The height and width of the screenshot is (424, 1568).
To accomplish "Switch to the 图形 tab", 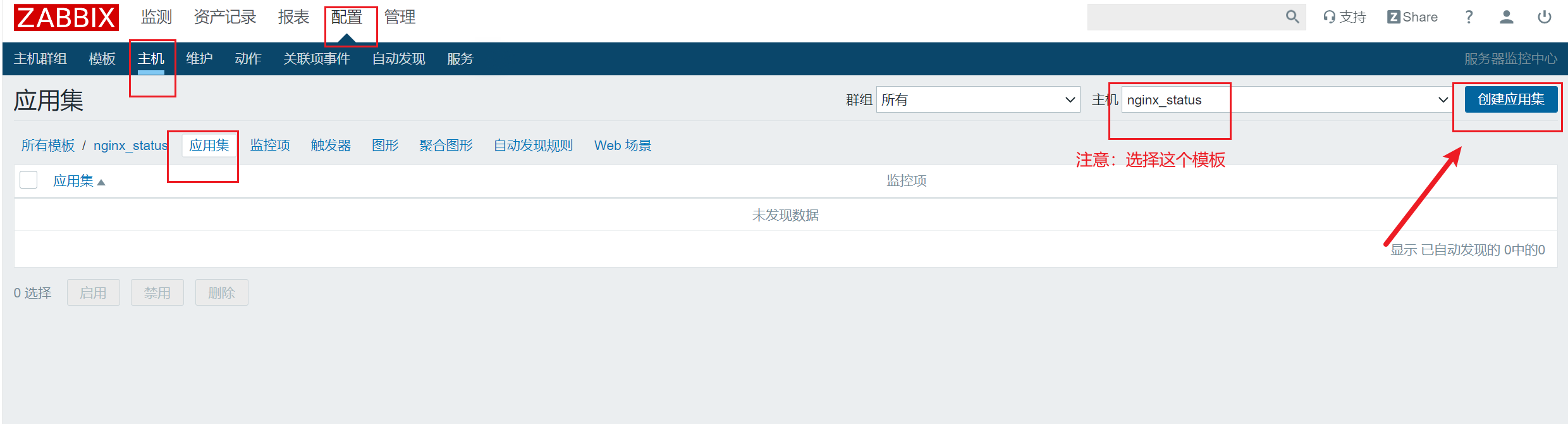I will tap(385, 146).
